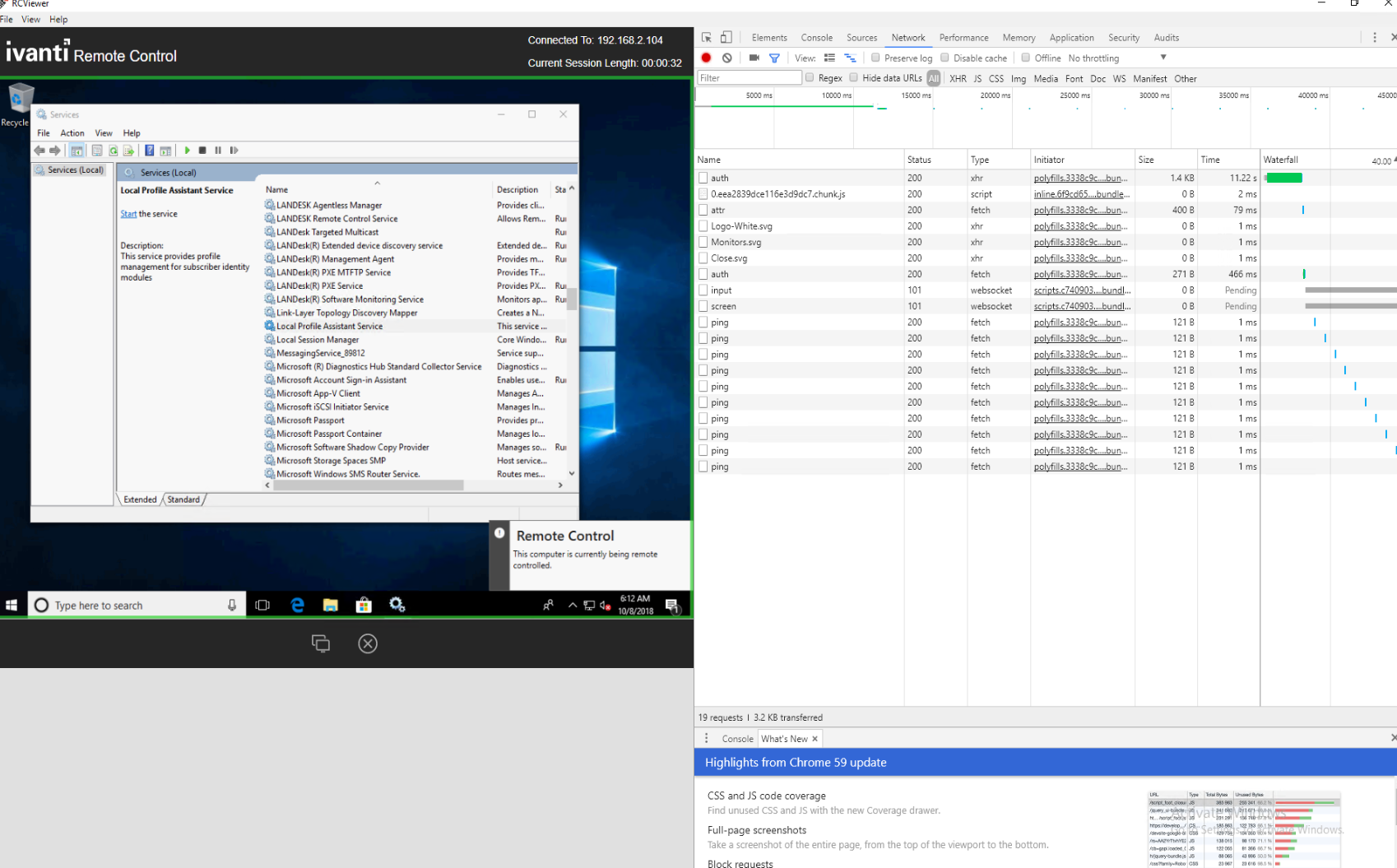Toggle Name column sort in Services list
Image resolution: width=1397 pixels, height=868 pixels.
(276, 189)
